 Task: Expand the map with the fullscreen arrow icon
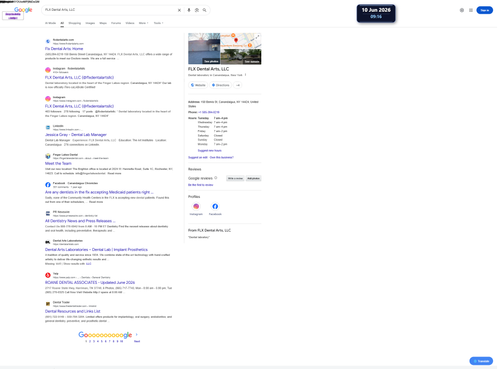(x=257, y=37)
